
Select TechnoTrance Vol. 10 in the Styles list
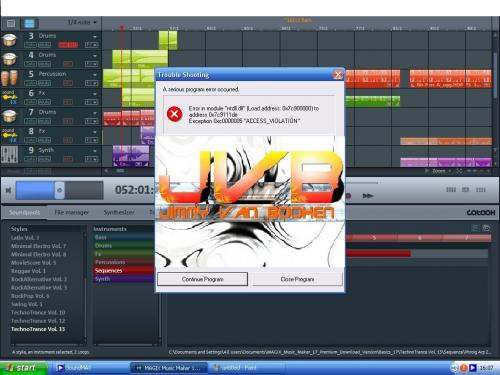point(38,312)
